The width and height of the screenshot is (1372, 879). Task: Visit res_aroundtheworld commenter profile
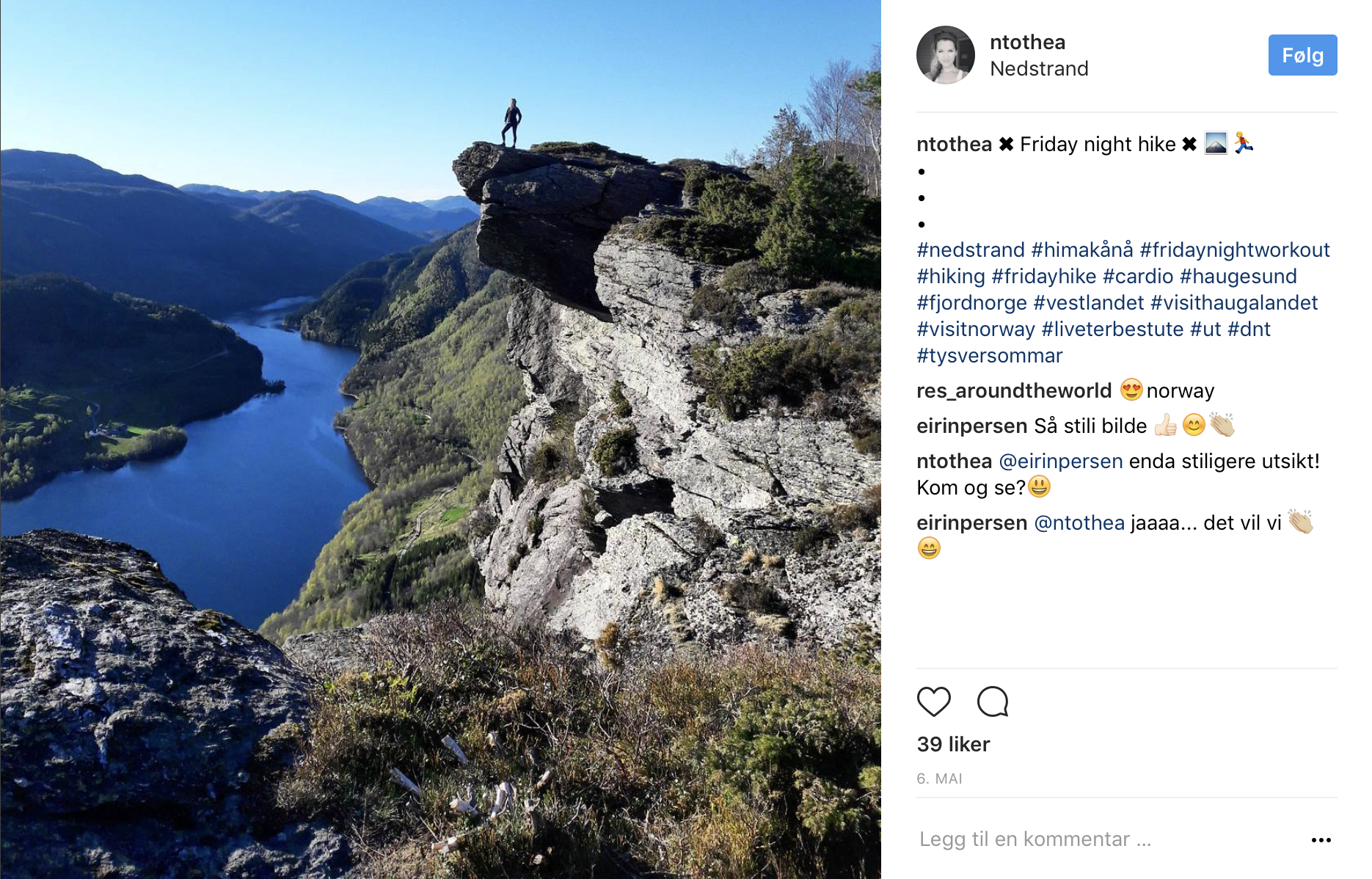click(x=1014, y=391)
